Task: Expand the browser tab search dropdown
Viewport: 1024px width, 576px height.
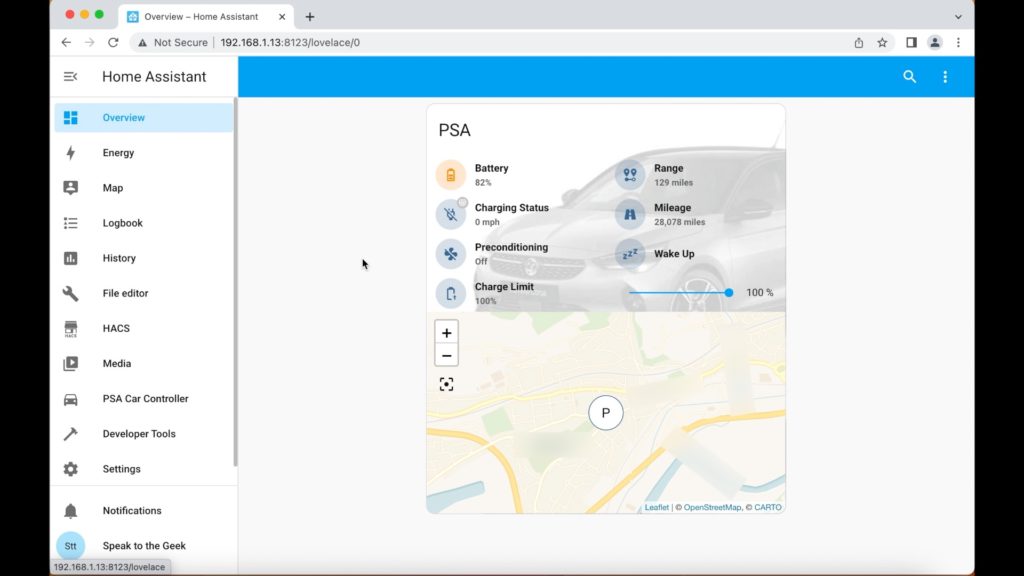Action: pos(958,17)
